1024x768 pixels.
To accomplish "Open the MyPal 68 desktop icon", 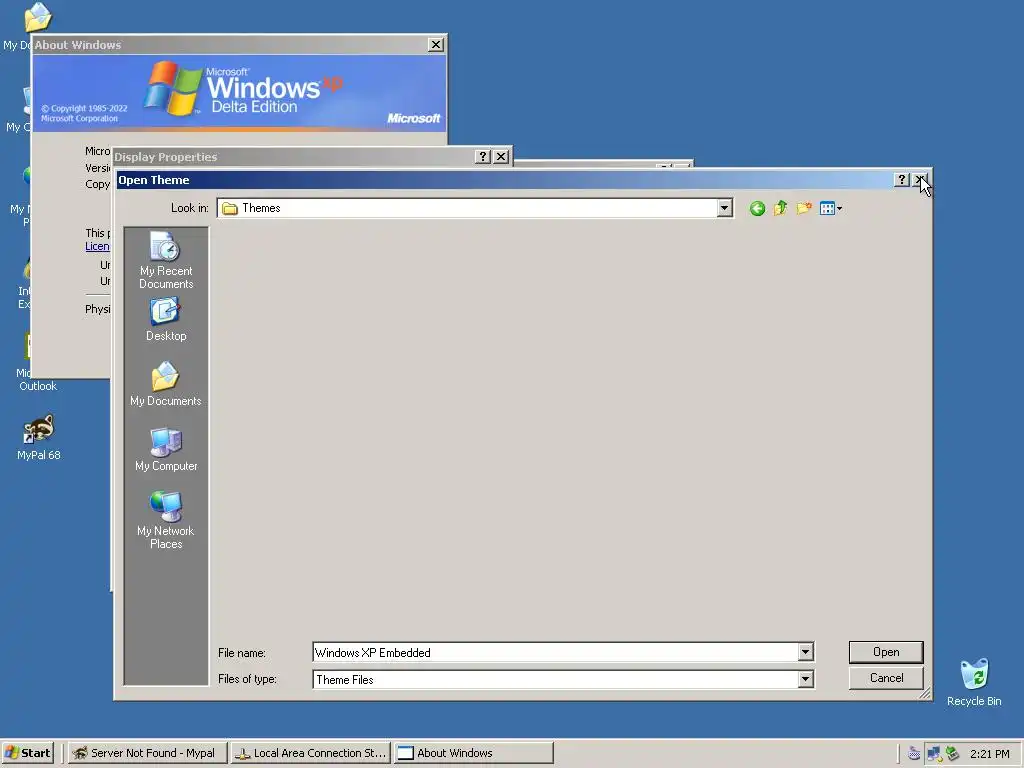I will pyautogui.click(x=39, y=438).
